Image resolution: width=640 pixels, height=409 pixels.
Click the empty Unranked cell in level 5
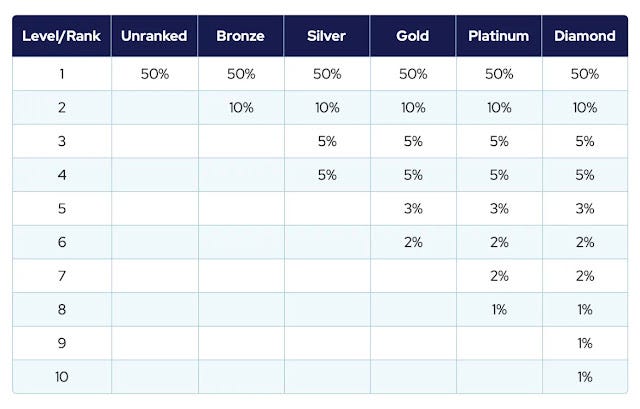[154, 209]
